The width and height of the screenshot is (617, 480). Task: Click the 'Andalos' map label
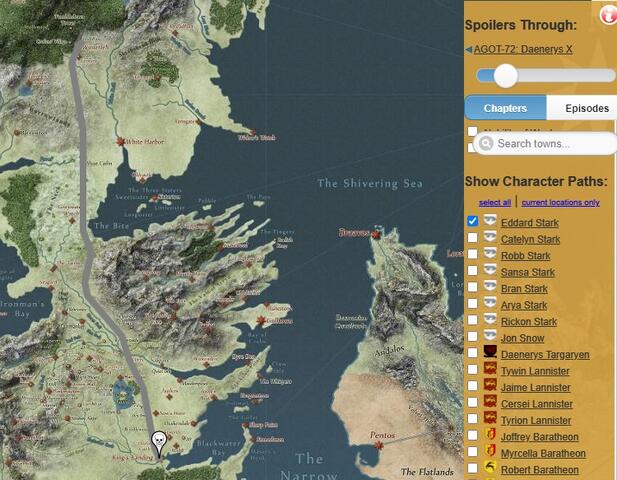pos(389,351)
